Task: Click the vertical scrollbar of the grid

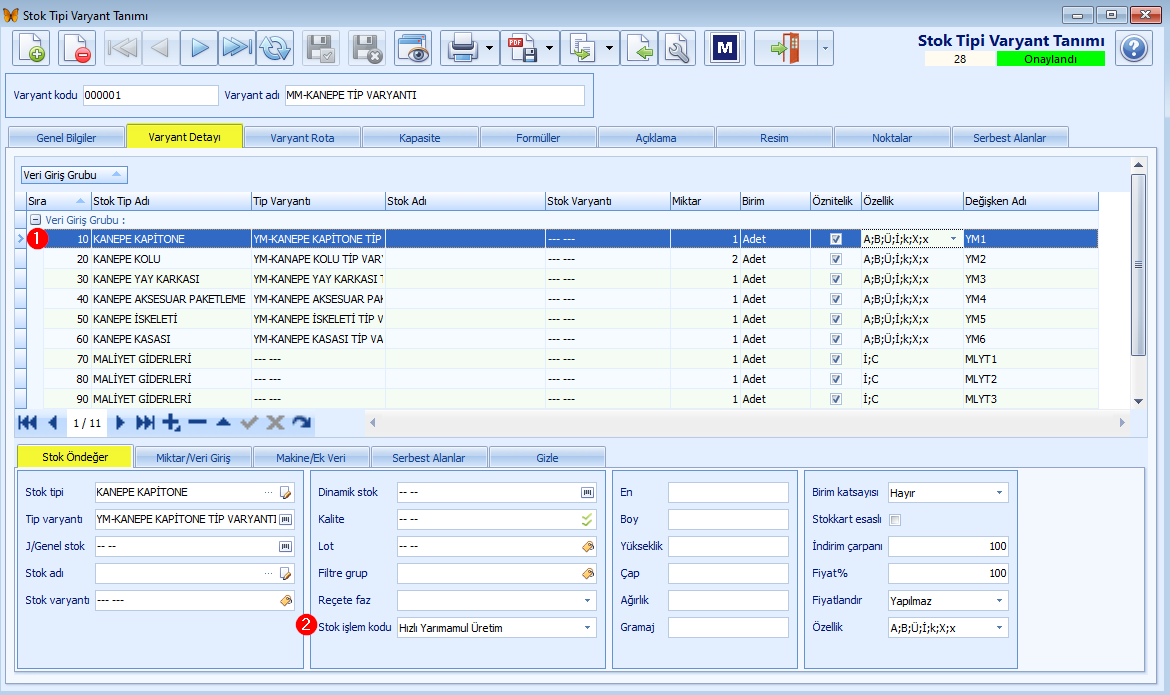Action: point(1138,264)
